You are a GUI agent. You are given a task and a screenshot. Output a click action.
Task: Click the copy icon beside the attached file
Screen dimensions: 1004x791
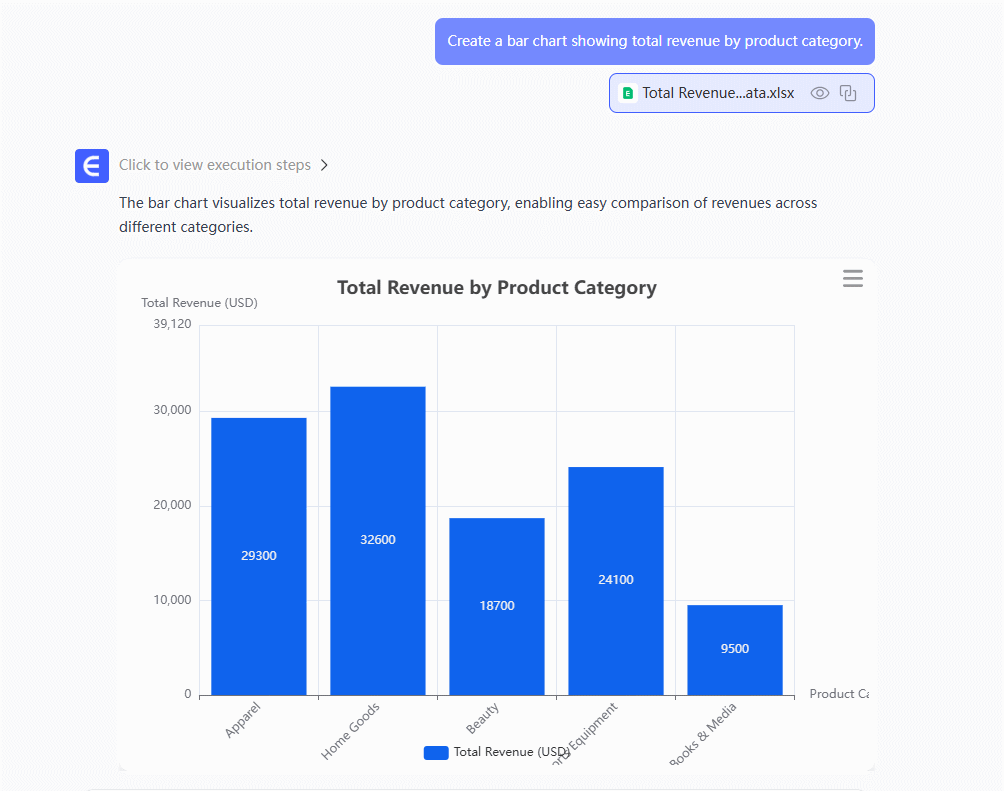coord(848,93)
